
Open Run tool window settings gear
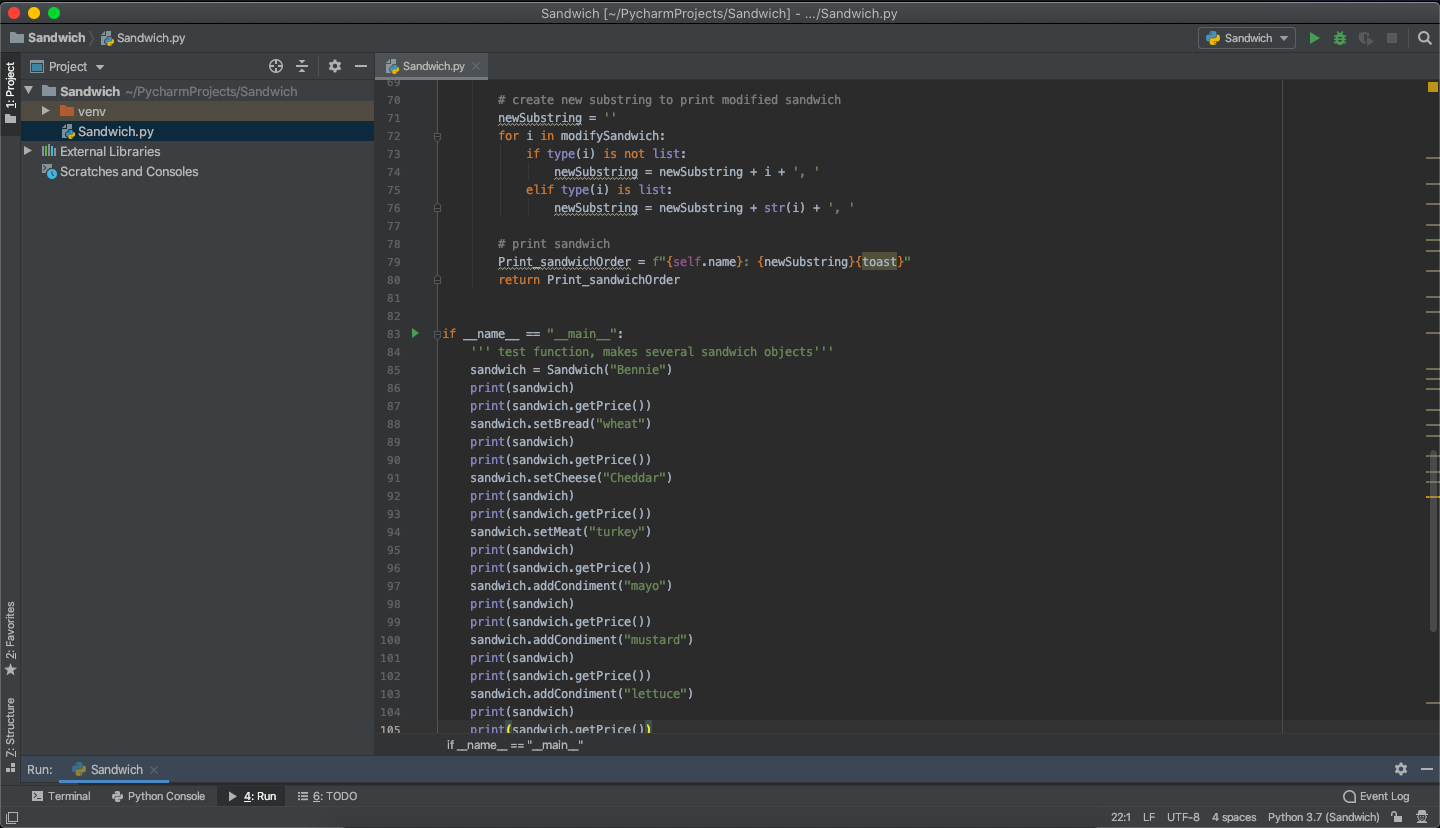1400,769
